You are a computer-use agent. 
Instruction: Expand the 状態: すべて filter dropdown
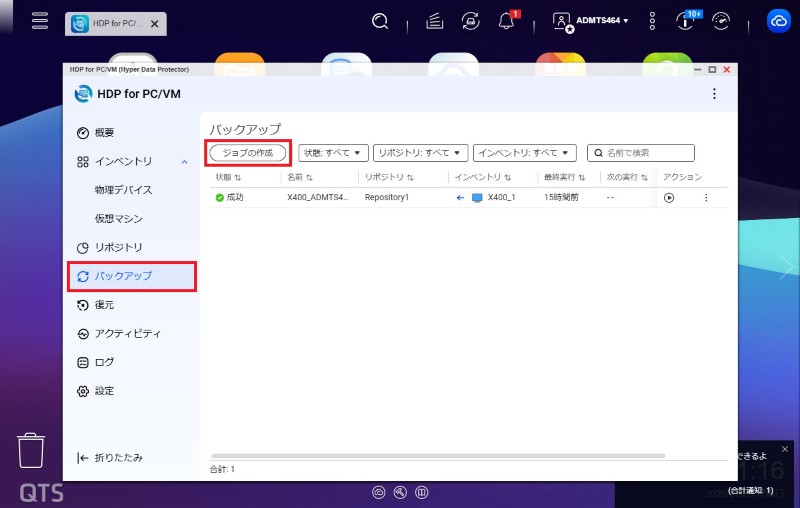[x=333, y=153]
